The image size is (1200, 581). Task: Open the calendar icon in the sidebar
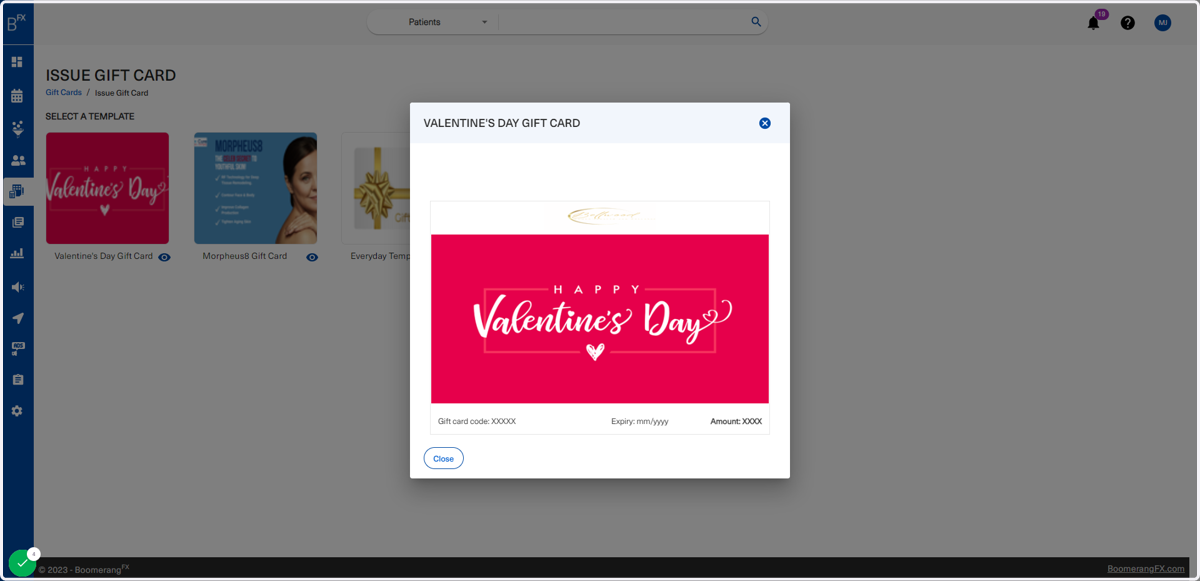point(17,96)
